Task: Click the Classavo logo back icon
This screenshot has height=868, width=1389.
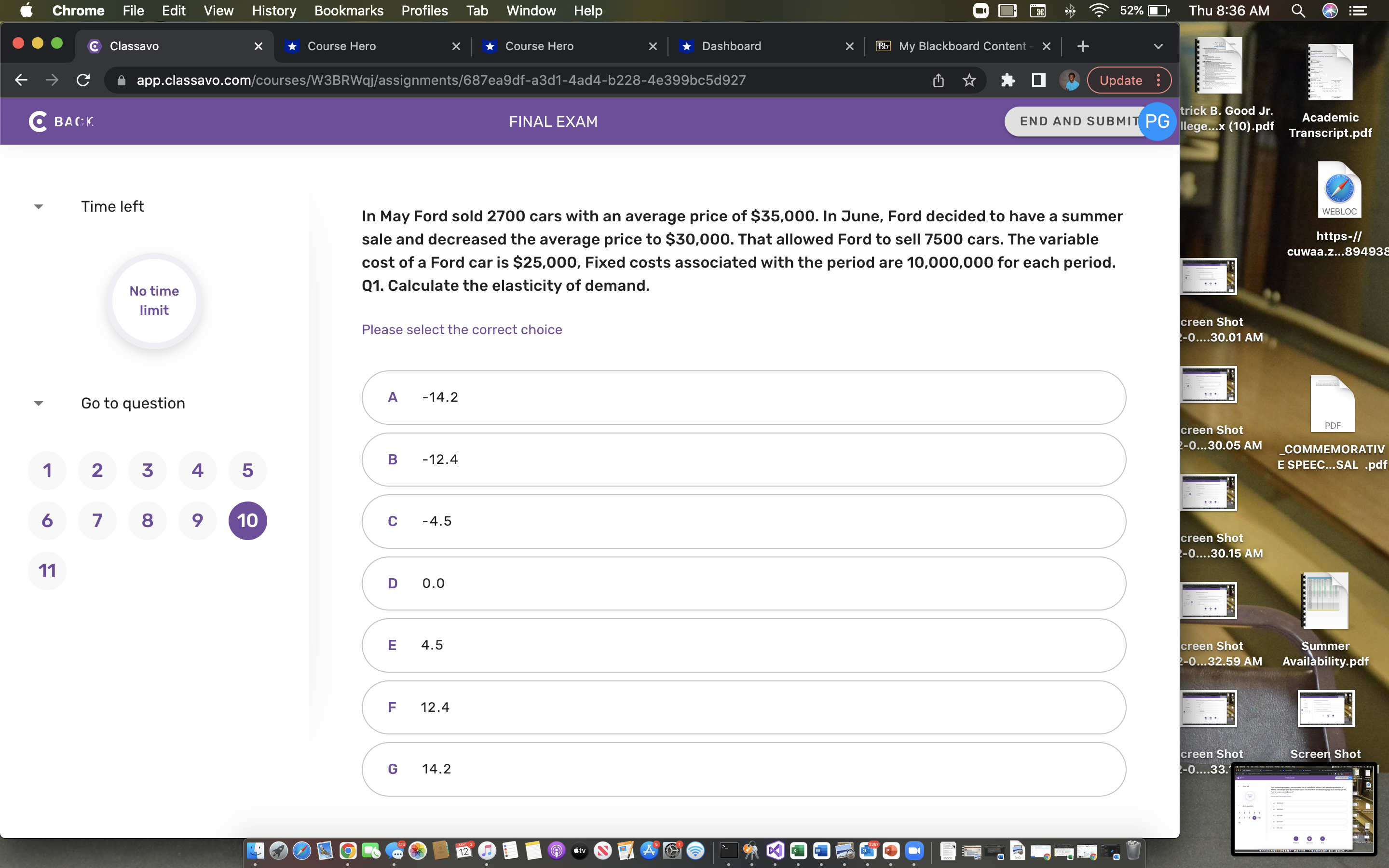Action: point(39,121)
